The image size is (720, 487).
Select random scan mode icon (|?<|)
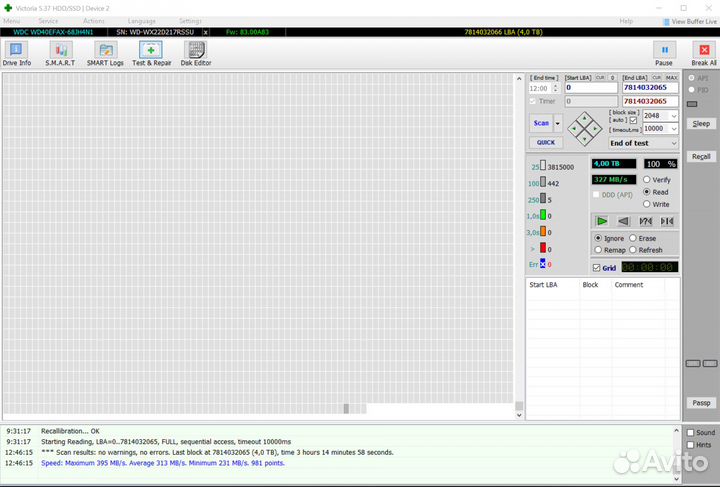click(646, 221)
